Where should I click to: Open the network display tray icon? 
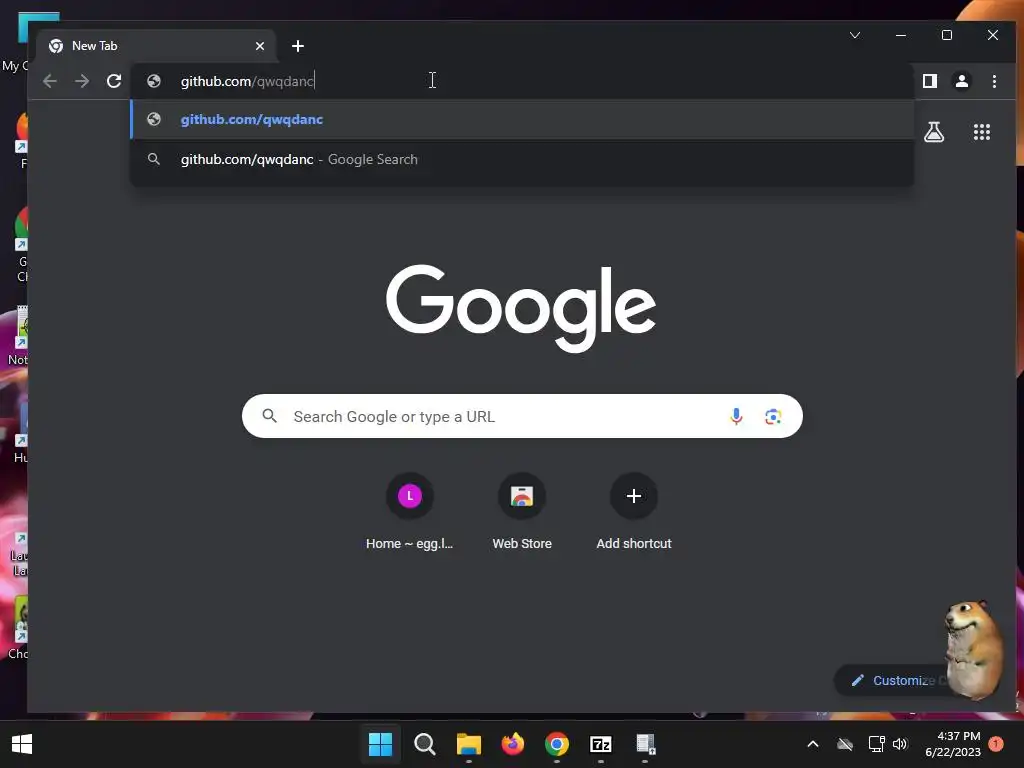(876, 744)
